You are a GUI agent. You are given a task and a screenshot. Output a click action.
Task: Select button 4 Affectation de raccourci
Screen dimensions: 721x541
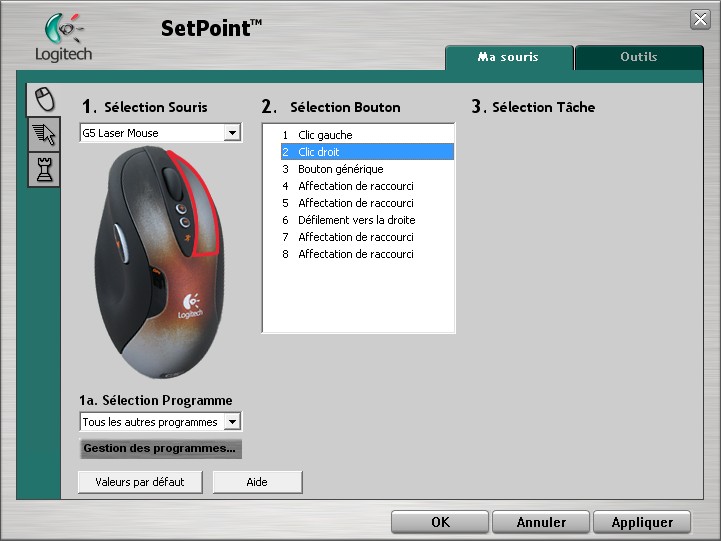coord(367,186)
